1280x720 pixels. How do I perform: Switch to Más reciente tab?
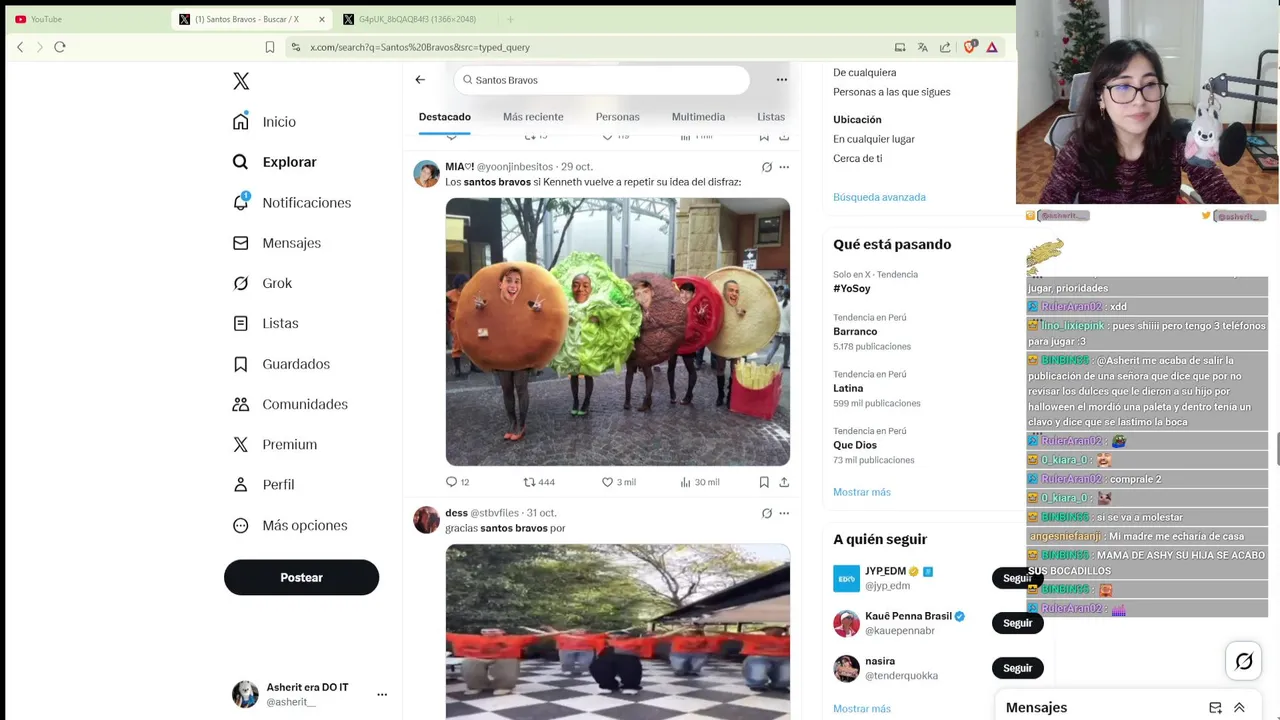click(x=533, y=117)
